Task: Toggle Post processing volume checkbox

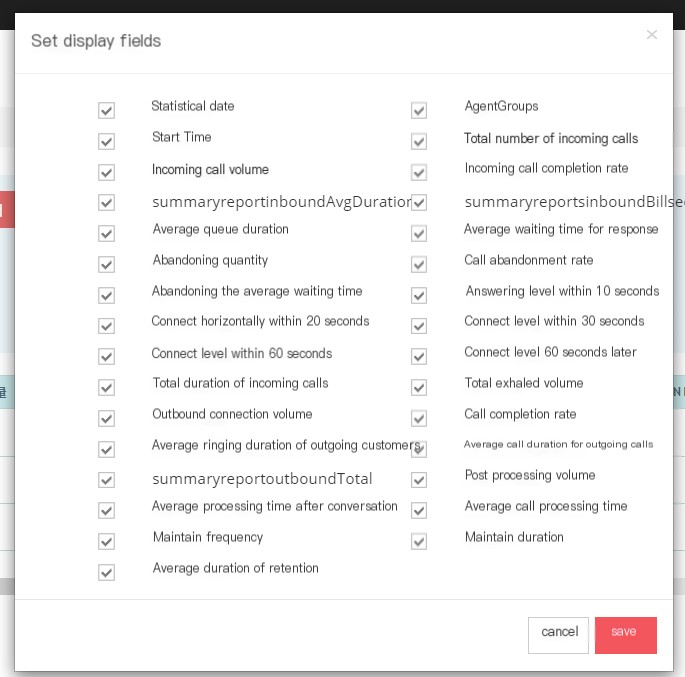Action: coord(419,480)
